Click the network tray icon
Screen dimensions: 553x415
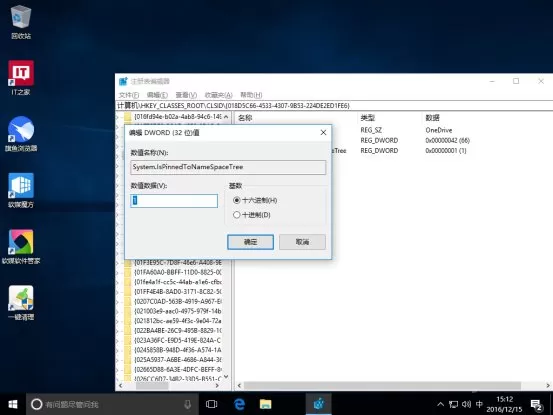click(453, 404)
